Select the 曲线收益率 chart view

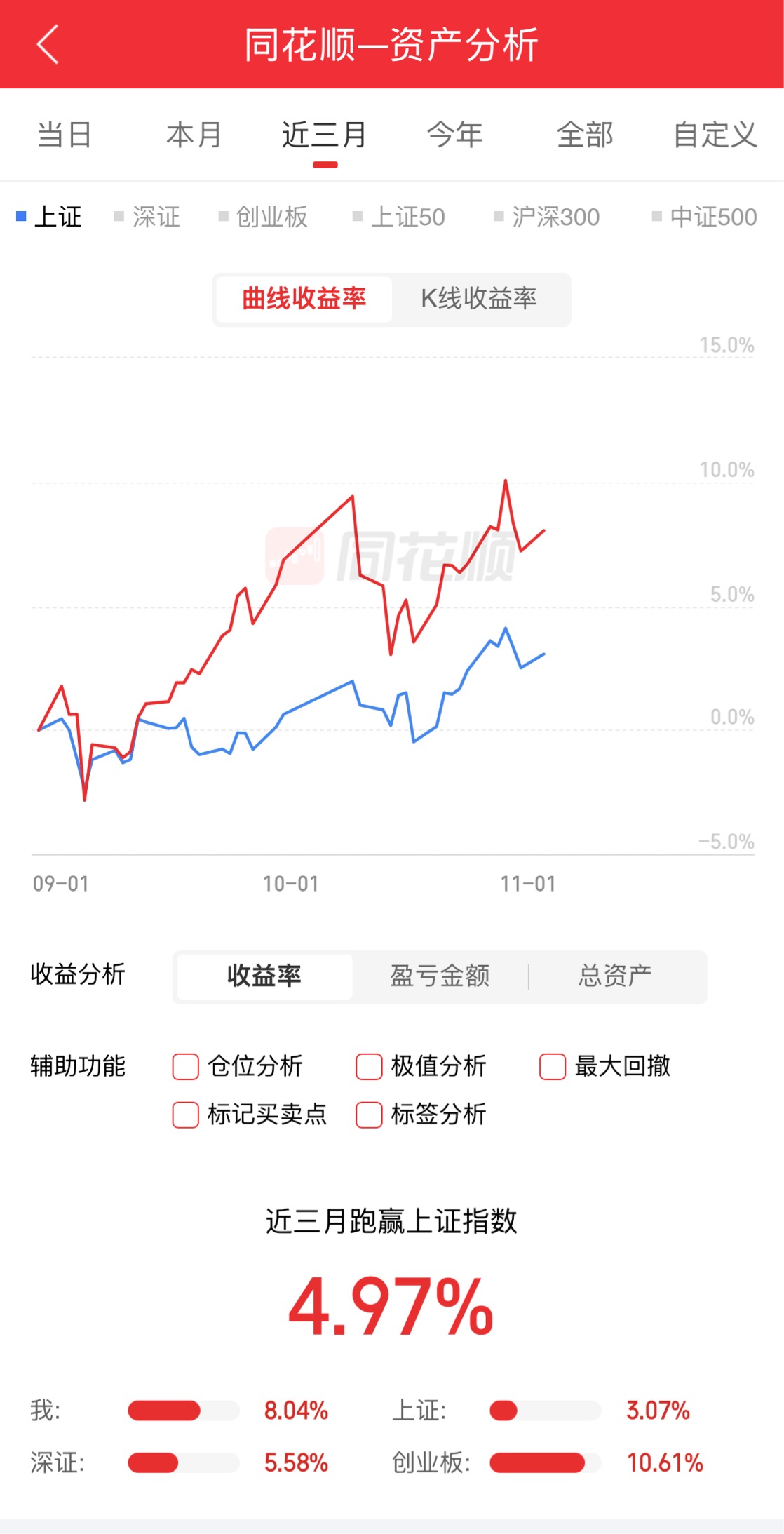304,299
